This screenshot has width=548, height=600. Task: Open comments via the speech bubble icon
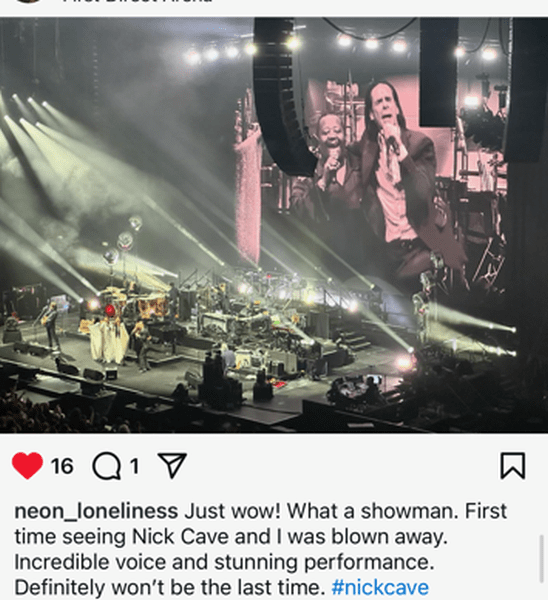tap(107, 466)
